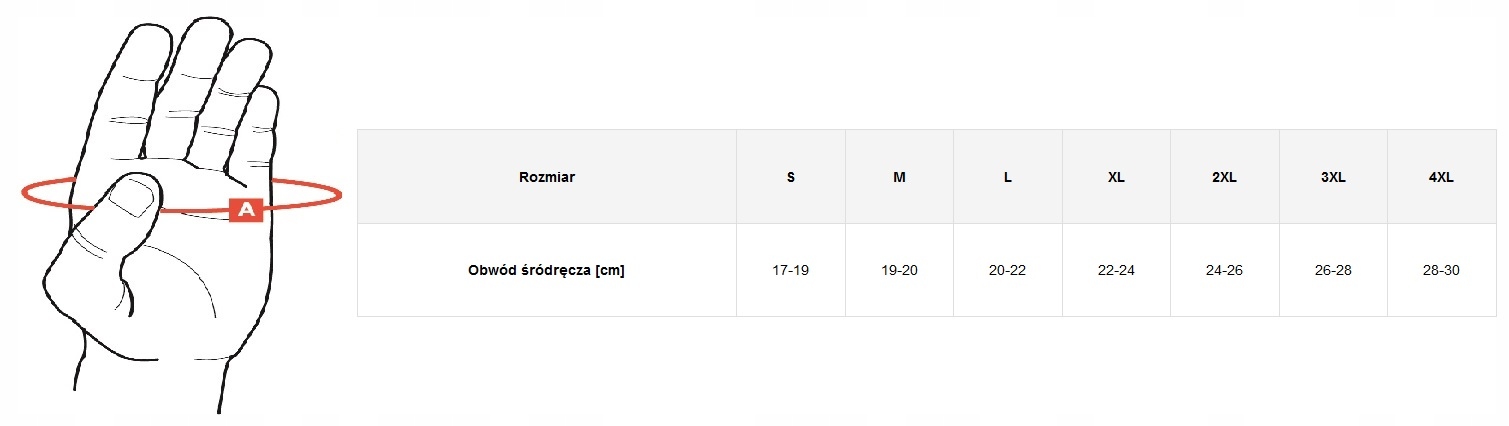1509x426 pixels.
Task: Click the 20-22 measurement cell
Action: point(1008,270)
